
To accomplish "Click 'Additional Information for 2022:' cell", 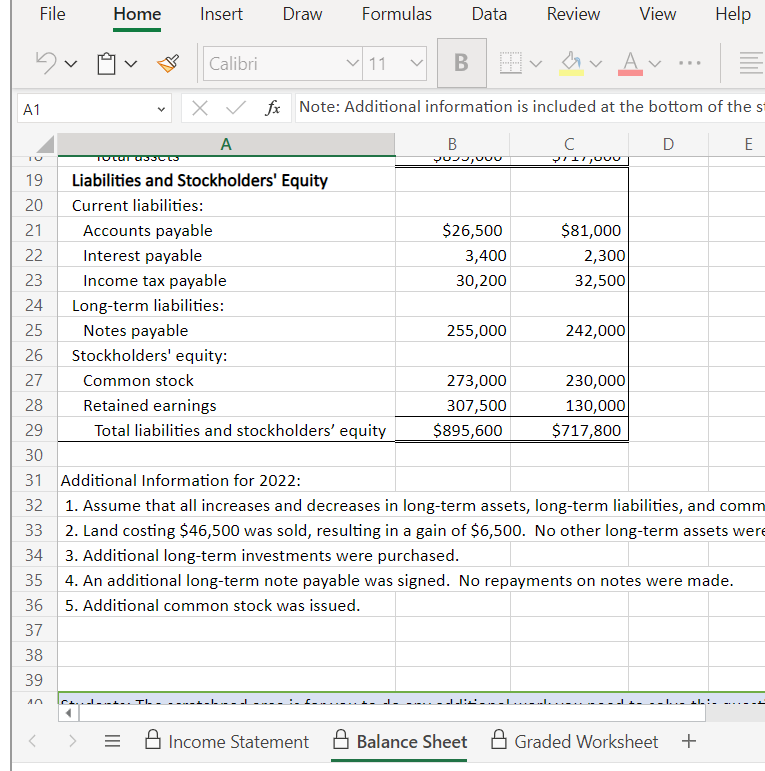I will (x=226, y=480).
